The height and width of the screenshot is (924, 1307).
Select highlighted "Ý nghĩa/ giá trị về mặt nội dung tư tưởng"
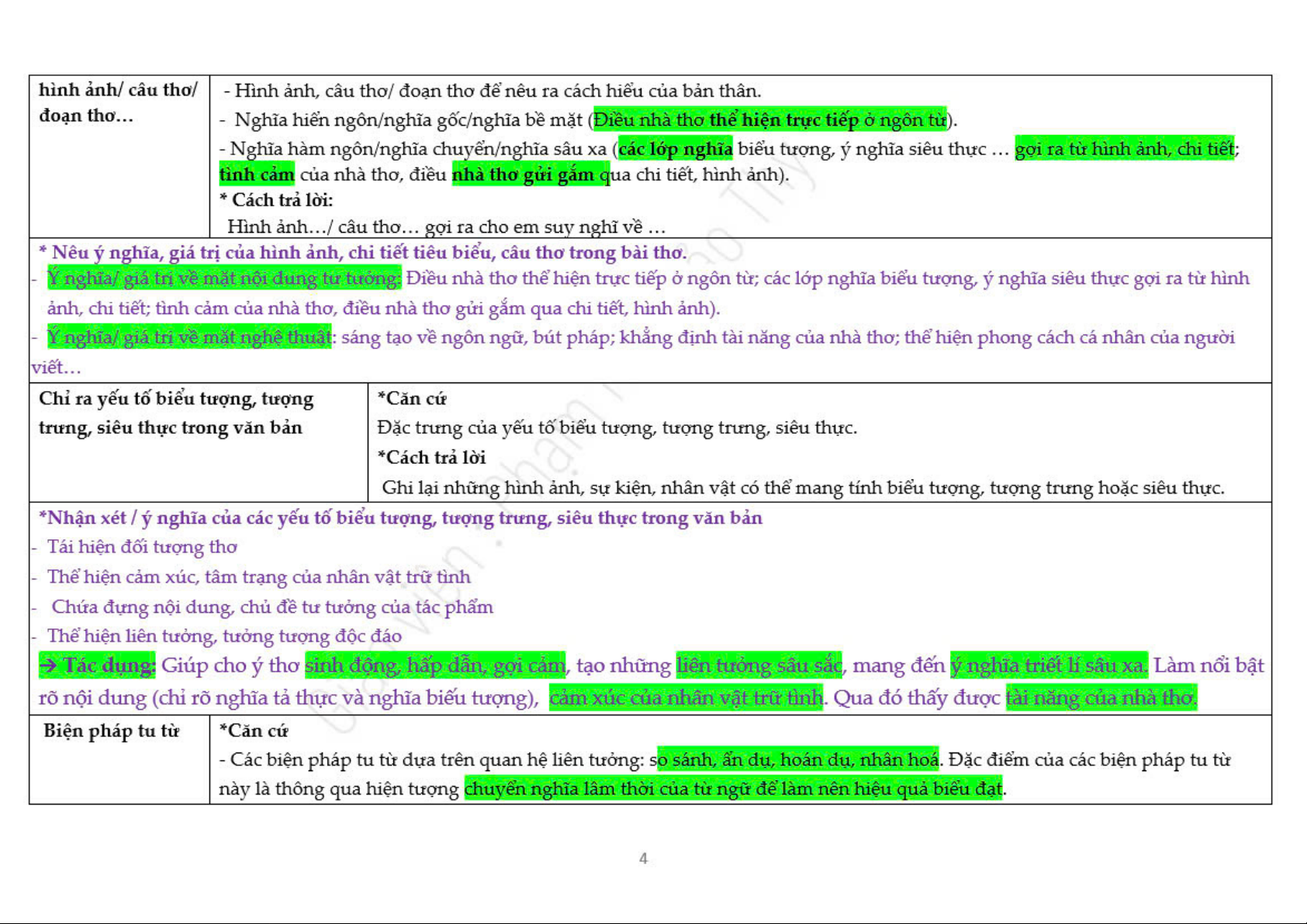[223, 279]
